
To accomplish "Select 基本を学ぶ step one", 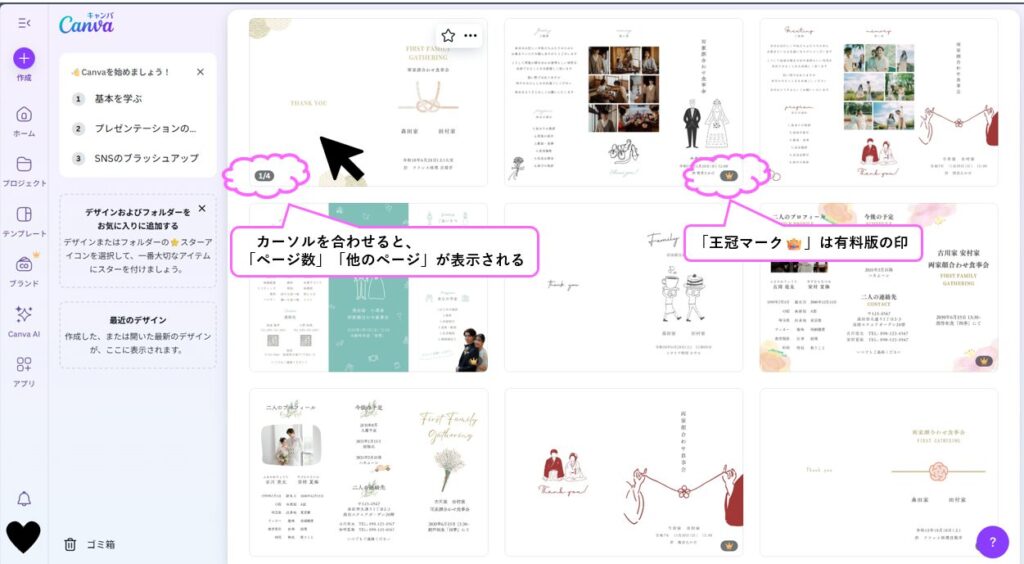I will 118,99.
